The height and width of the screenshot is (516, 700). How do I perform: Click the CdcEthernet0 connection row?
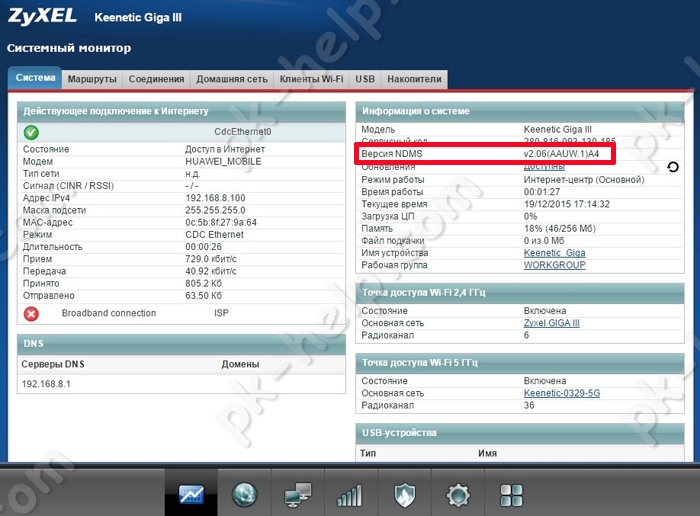[181, 132]
